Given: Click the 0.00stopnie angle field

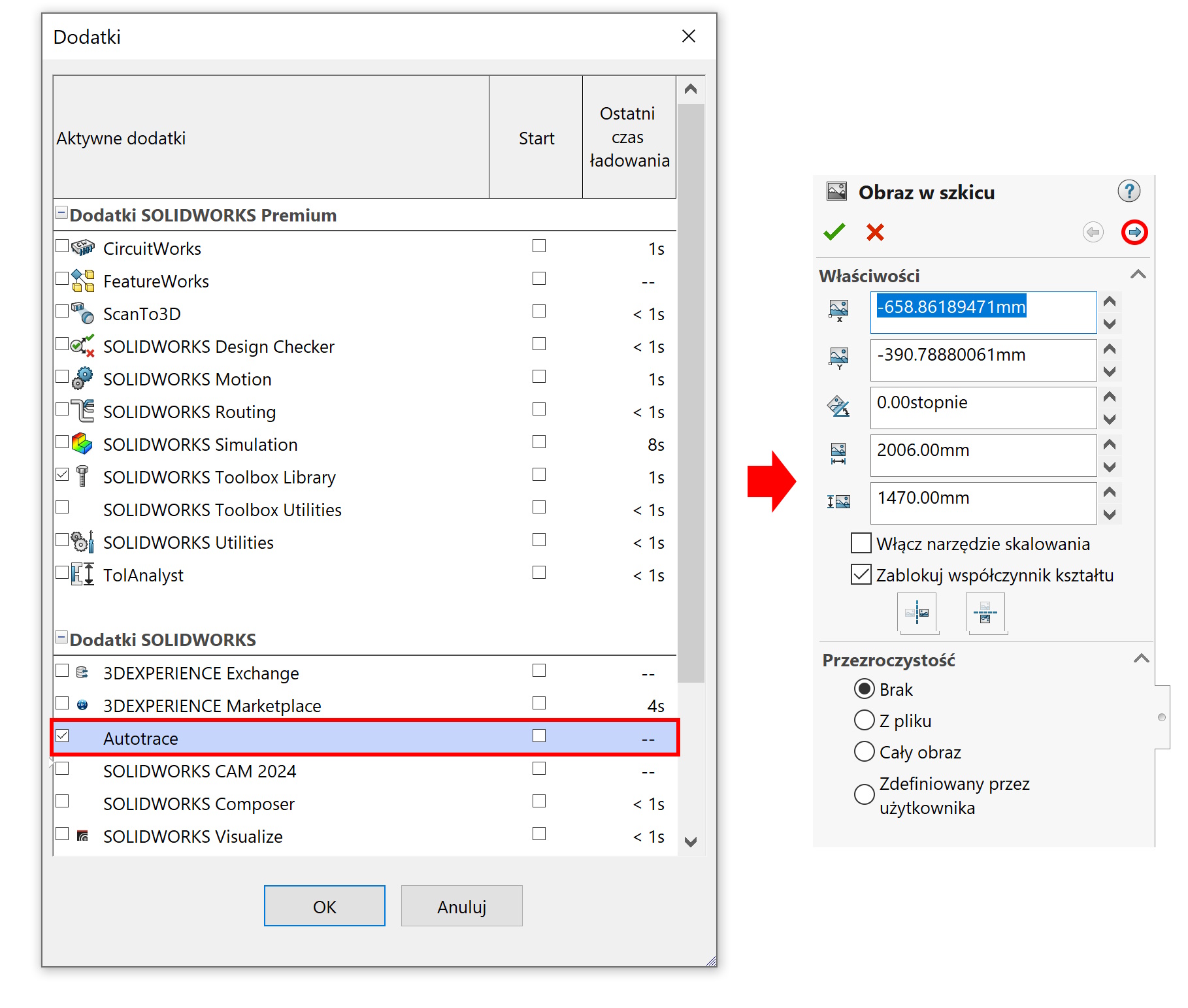Looking at the screenshot, I should (983, 408).
